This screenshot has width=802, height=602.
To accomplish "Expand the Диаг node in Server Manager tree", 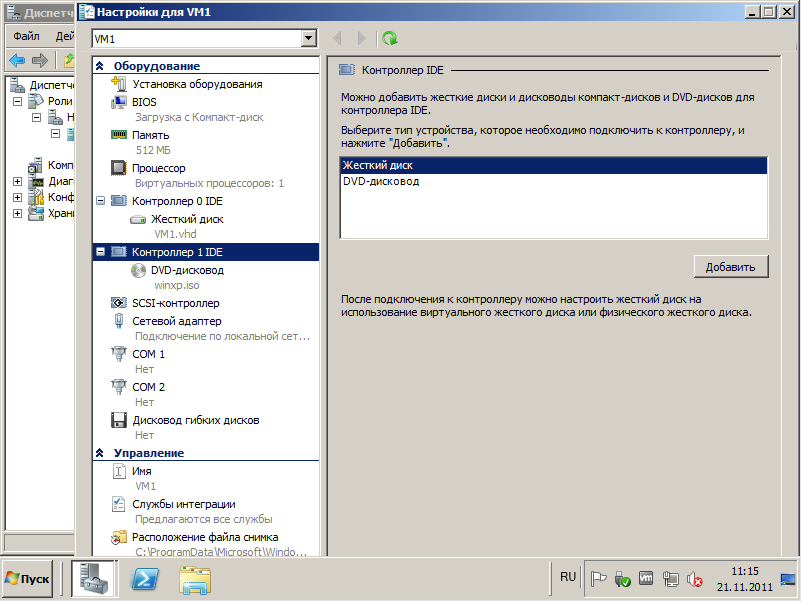I will pyautogui.click(x=17, y=182).
